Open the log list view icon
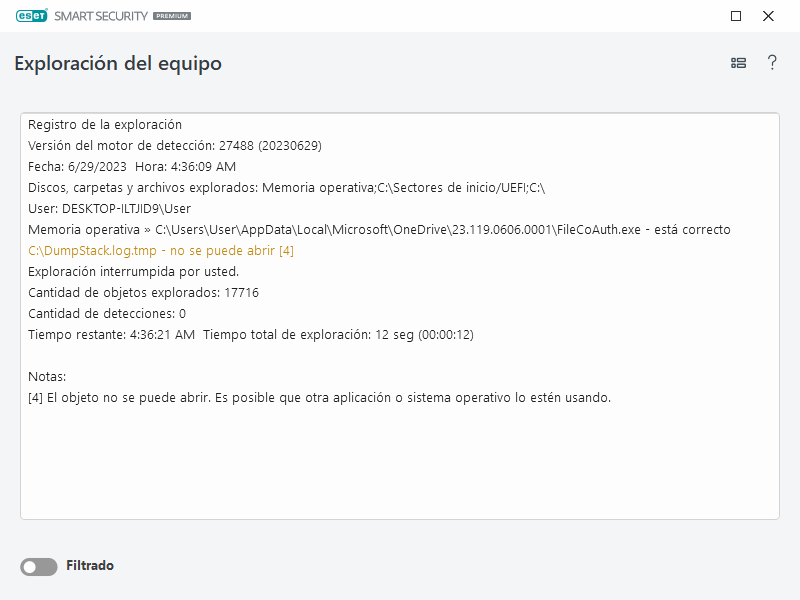 point(738,62)
